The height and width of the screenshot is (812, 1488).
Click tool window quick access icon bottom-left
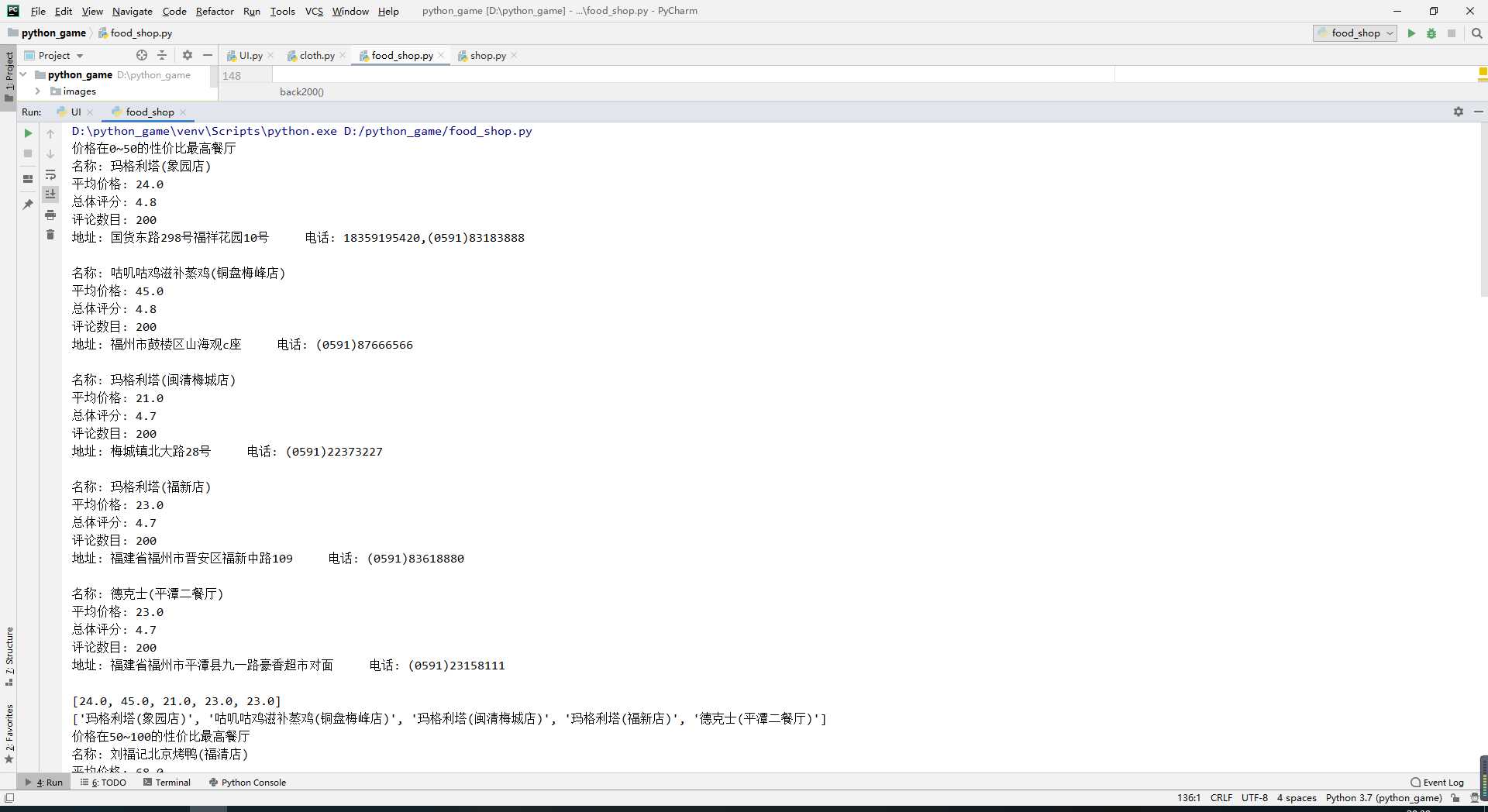tap(9, 798)
